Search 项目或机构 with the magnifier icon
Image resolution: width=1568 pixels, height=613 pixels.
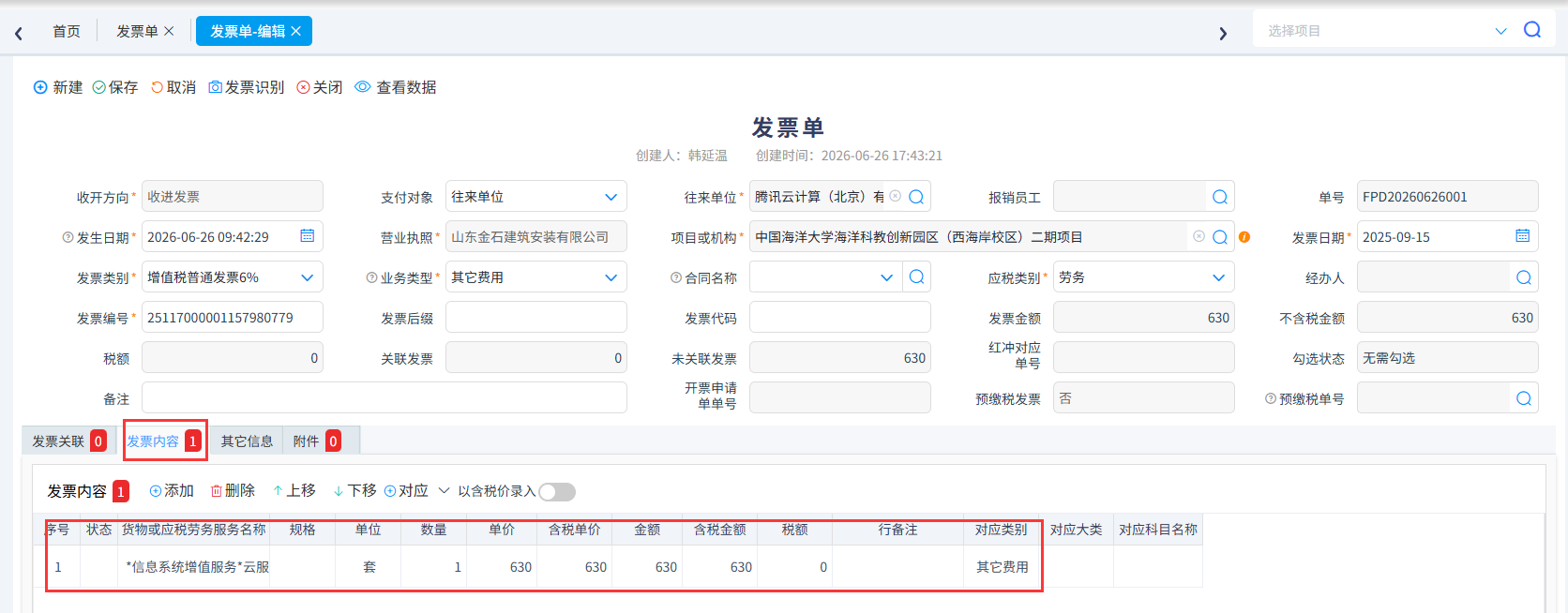pyautogui.click(x=1220, y=237)
